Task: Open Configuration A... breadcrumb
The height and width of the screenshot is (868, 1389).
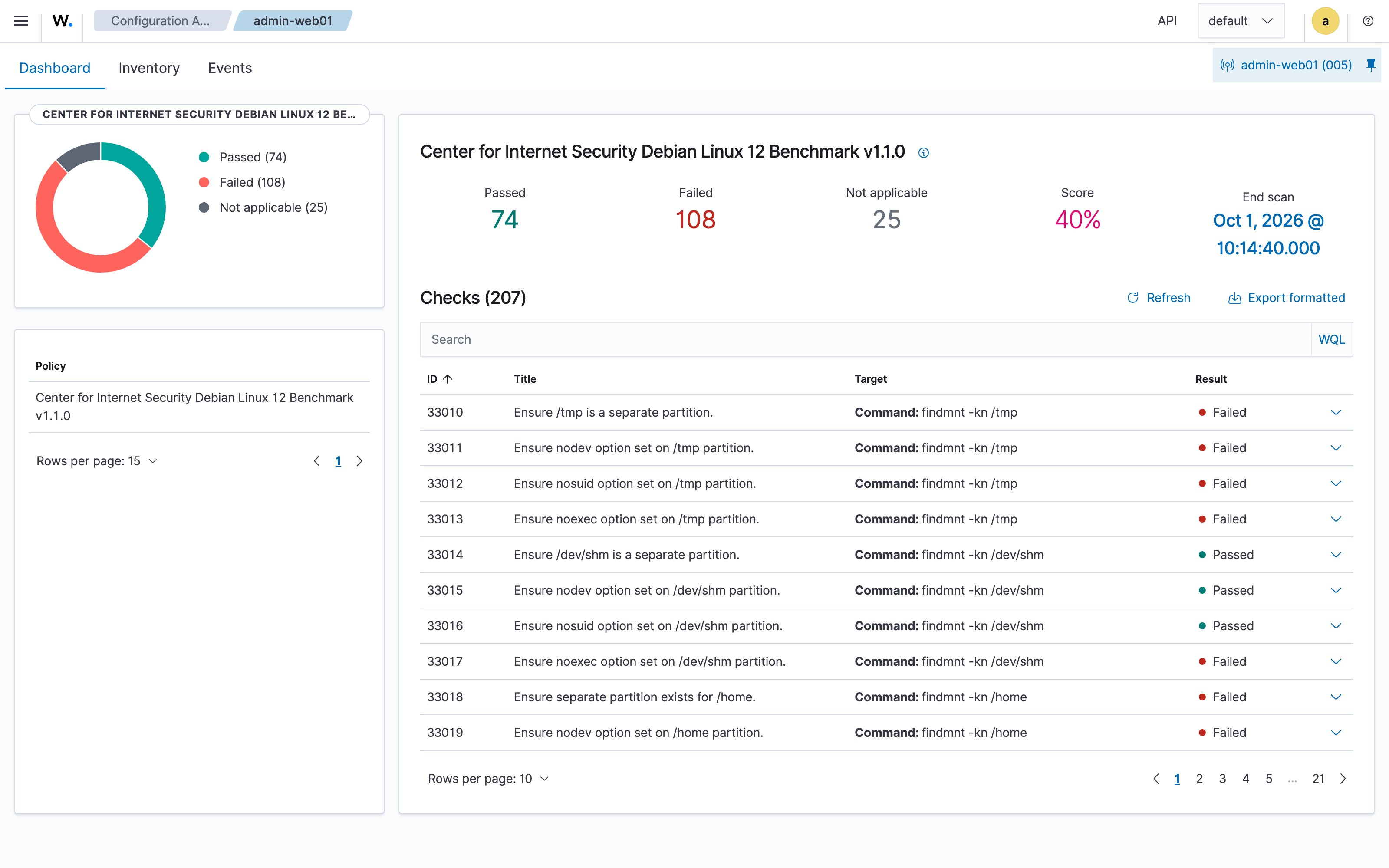Action: tap(161, 21)
